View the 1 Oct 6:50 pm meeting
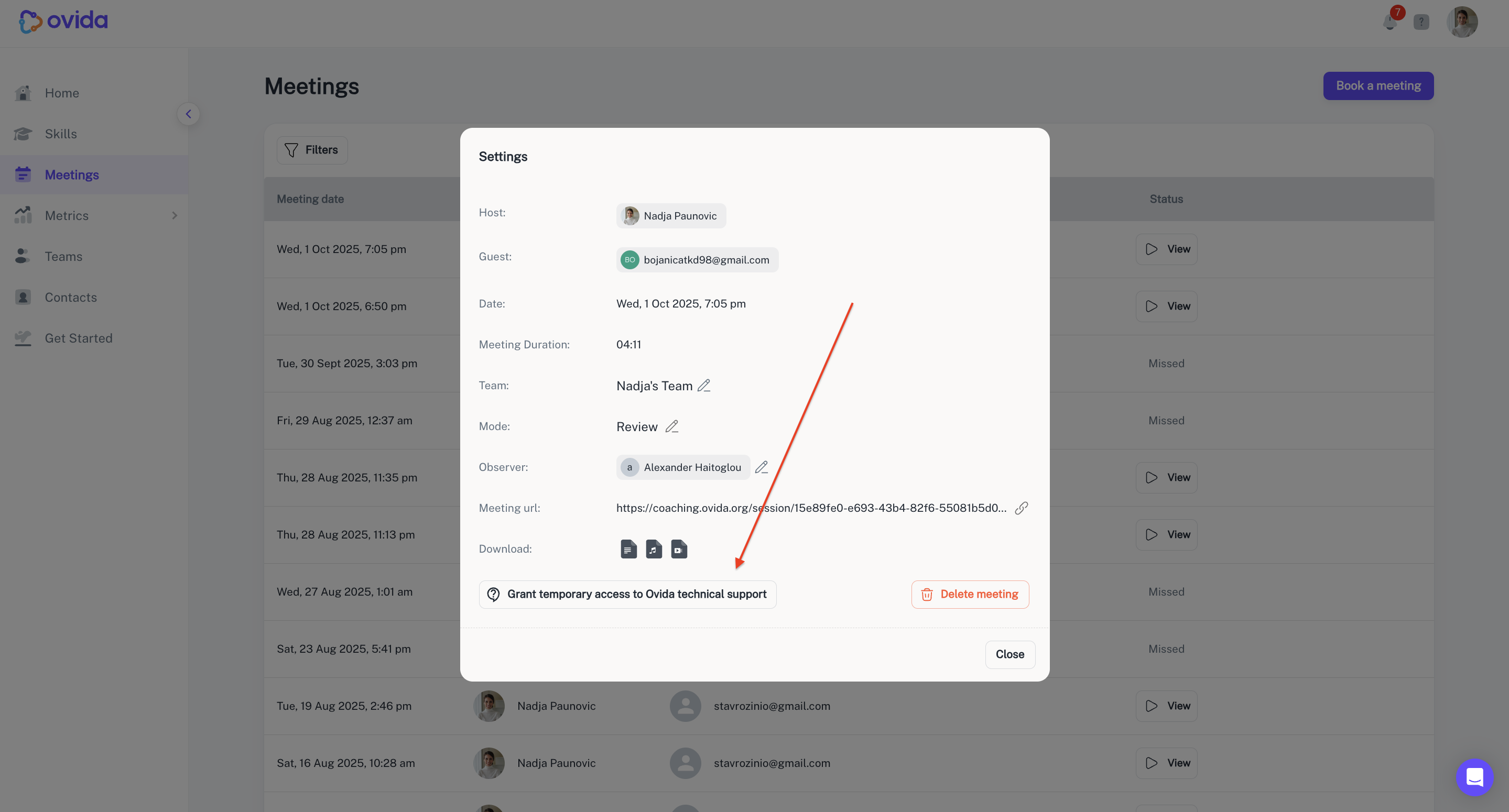 (1166, 307)
